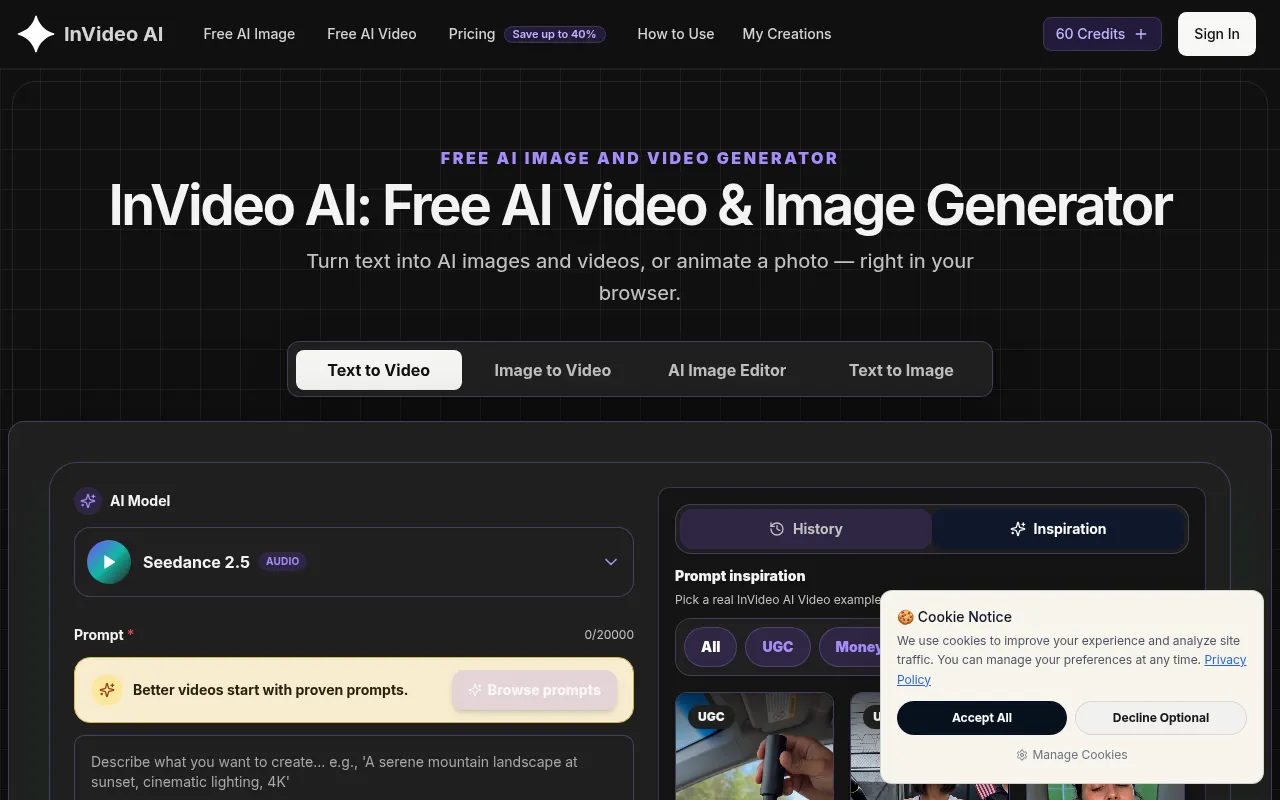Open the first UGC example thumbnail
This screenshot has width=1280, height=800.
click(754, 746)
